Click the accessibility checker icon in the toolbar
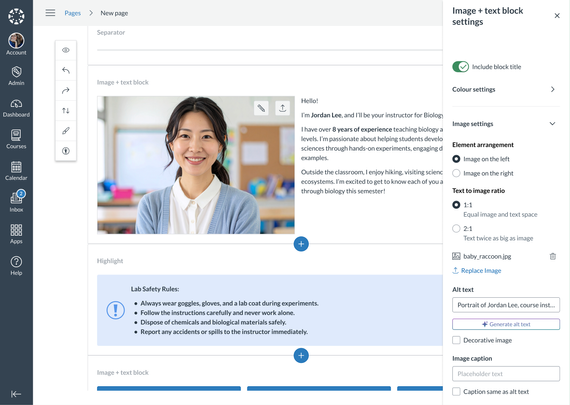570x405 pixels. pyautogui.click(x=66, y=151)
